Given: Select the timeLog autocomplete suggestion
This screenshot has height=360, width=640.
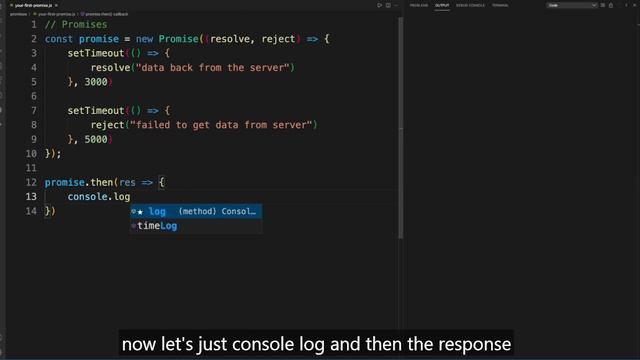Looking at the screenshot, I should pos(196,226).
